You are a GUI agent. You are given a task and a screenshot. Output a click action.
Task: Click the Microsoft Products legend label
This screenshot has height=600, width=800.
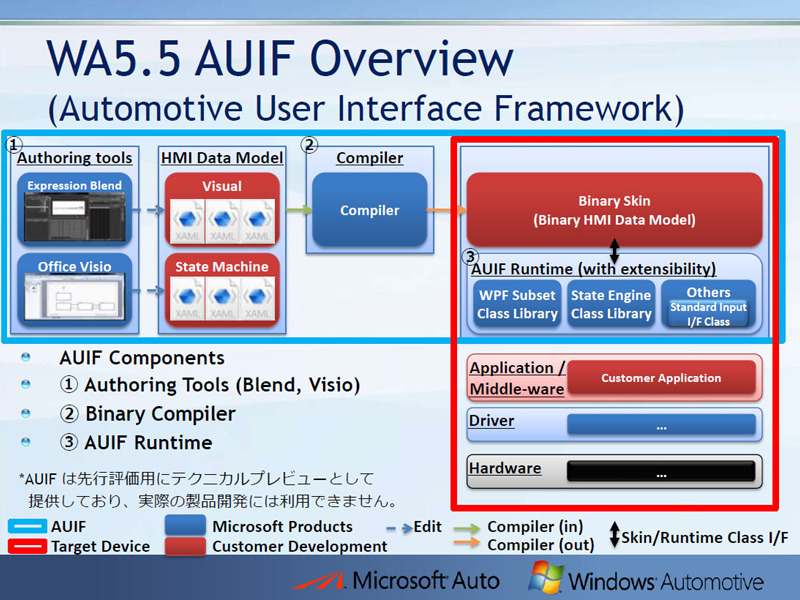tap(282, 526)
